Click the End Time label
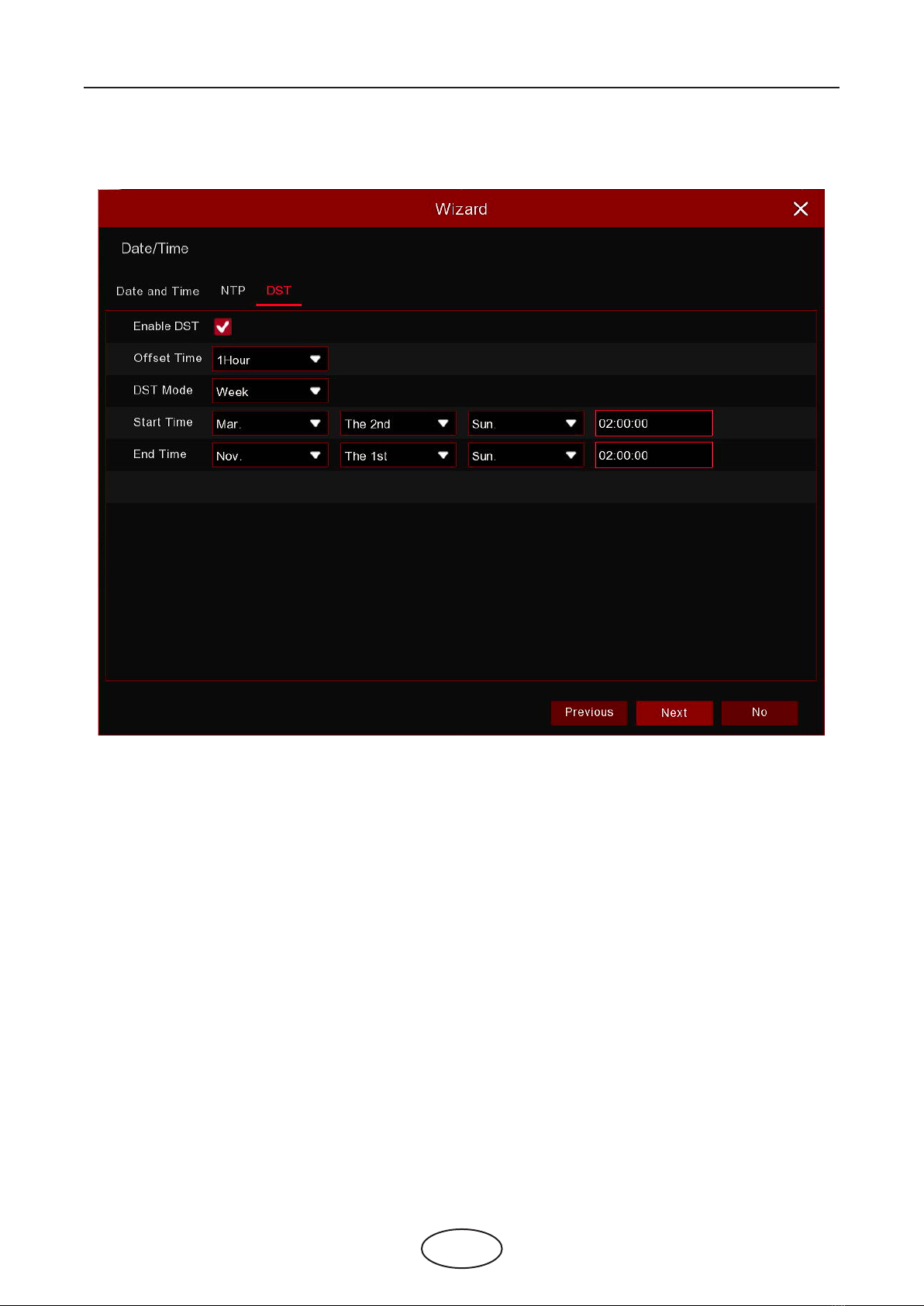Screen dimensions: 924x1306 160,454
